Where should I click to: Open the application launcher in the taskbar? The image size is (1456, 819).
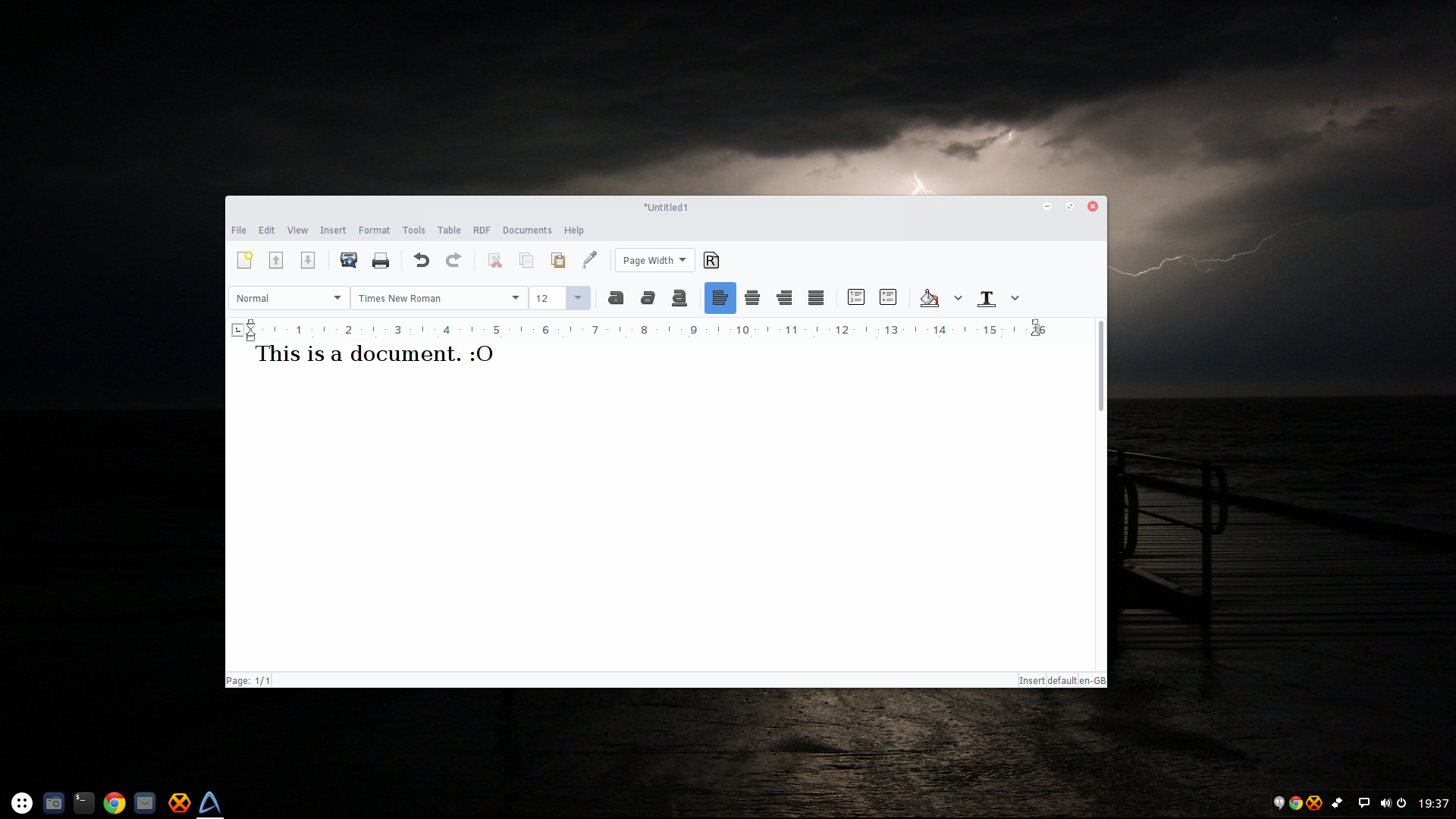pyautogui.click(x=22, y=802)
